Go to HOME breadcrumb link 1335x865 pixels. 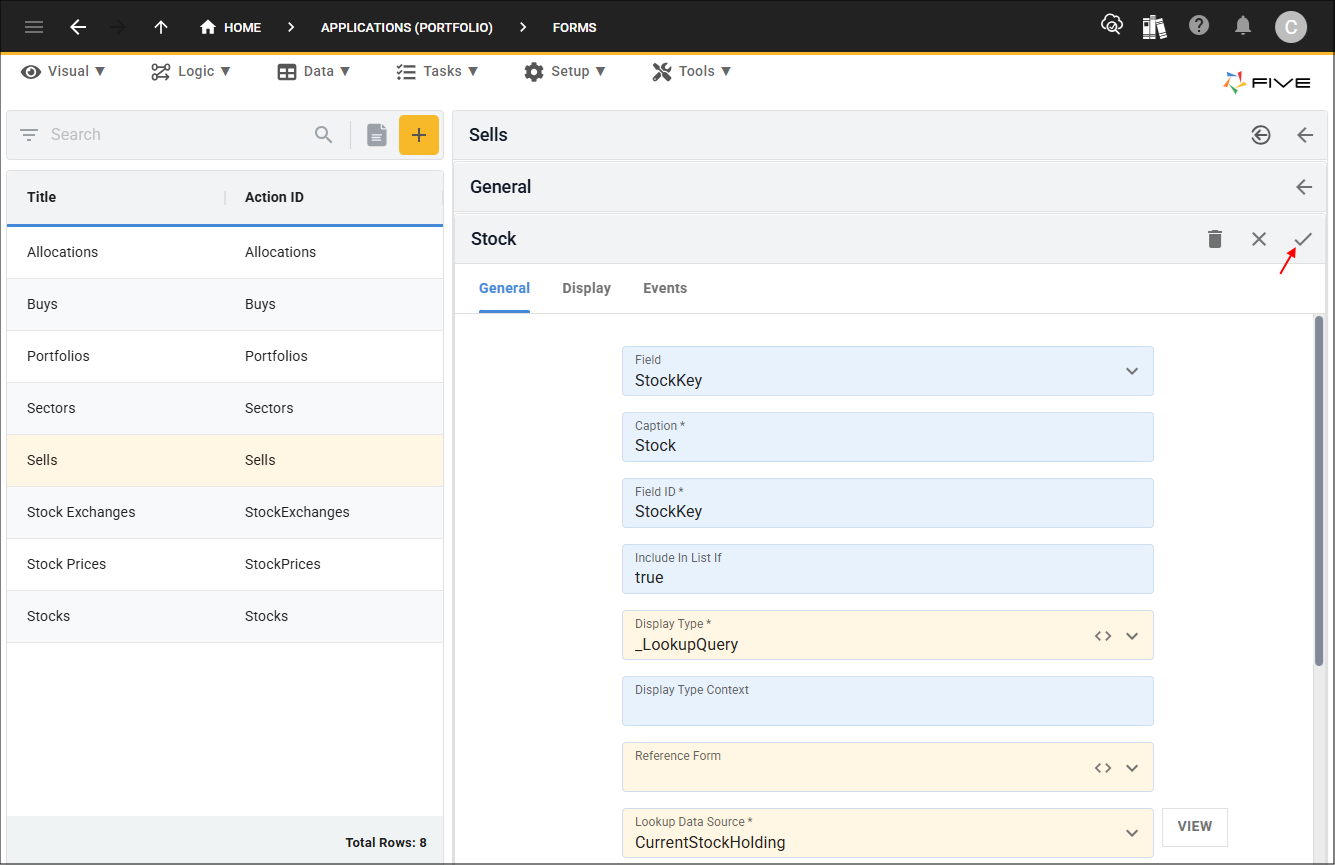pyautogui.click(x=231, y=27)
